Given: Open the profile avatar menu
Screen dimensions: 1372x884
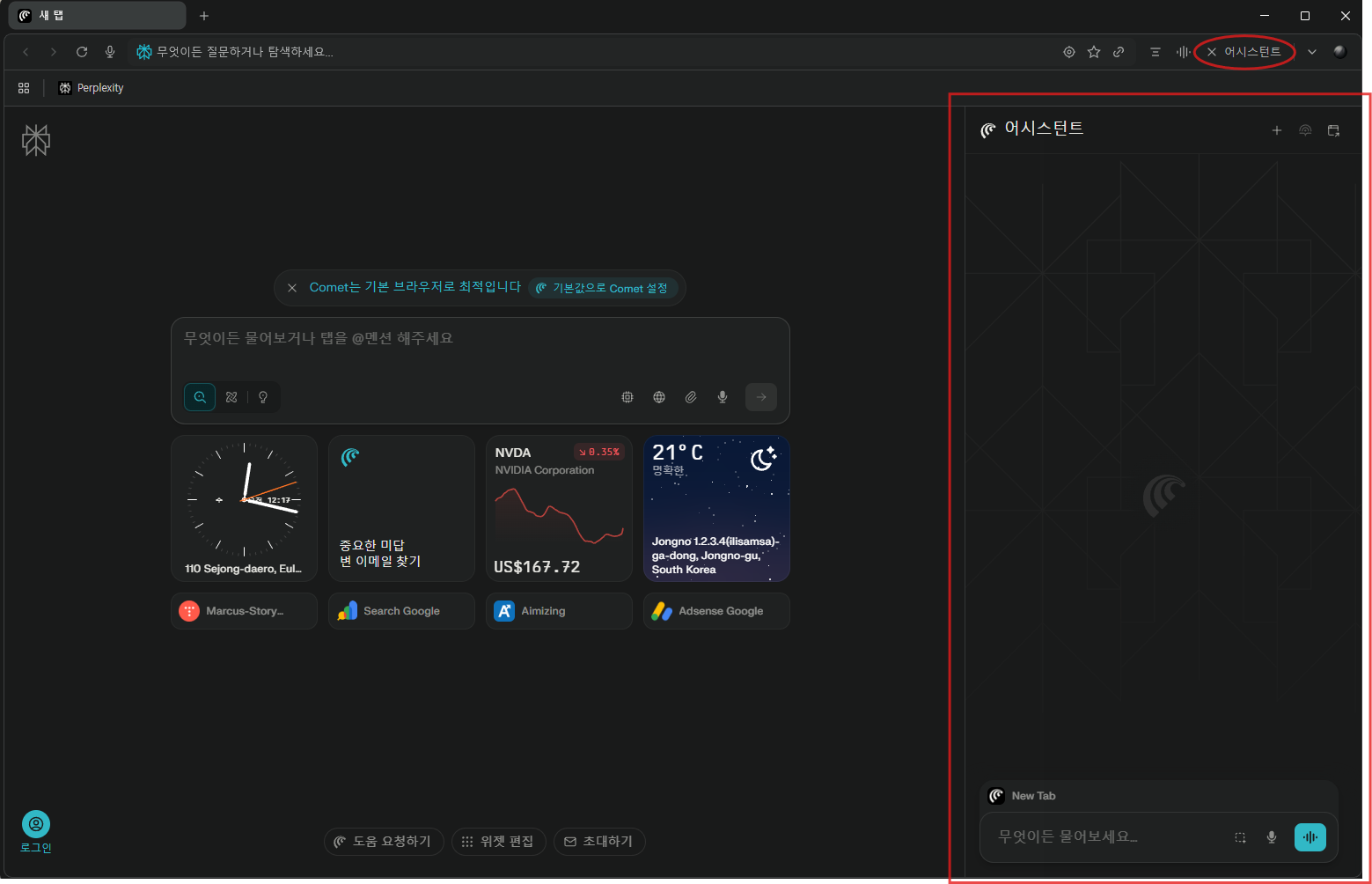Looking at the screenshot, I should pos(1340,52).
